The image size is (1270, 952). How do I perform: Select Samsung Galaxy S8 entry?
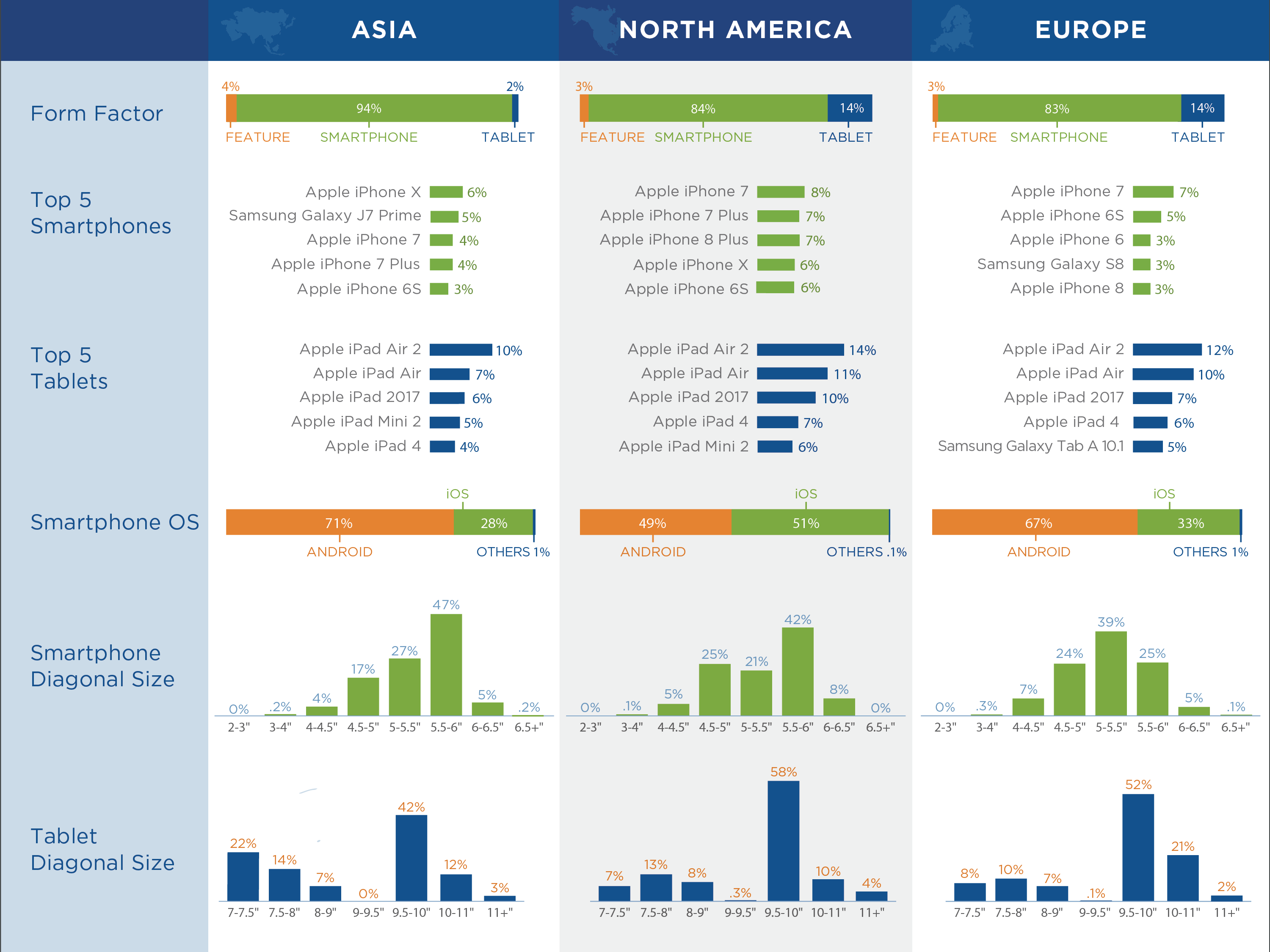(x=1051, y=264)
